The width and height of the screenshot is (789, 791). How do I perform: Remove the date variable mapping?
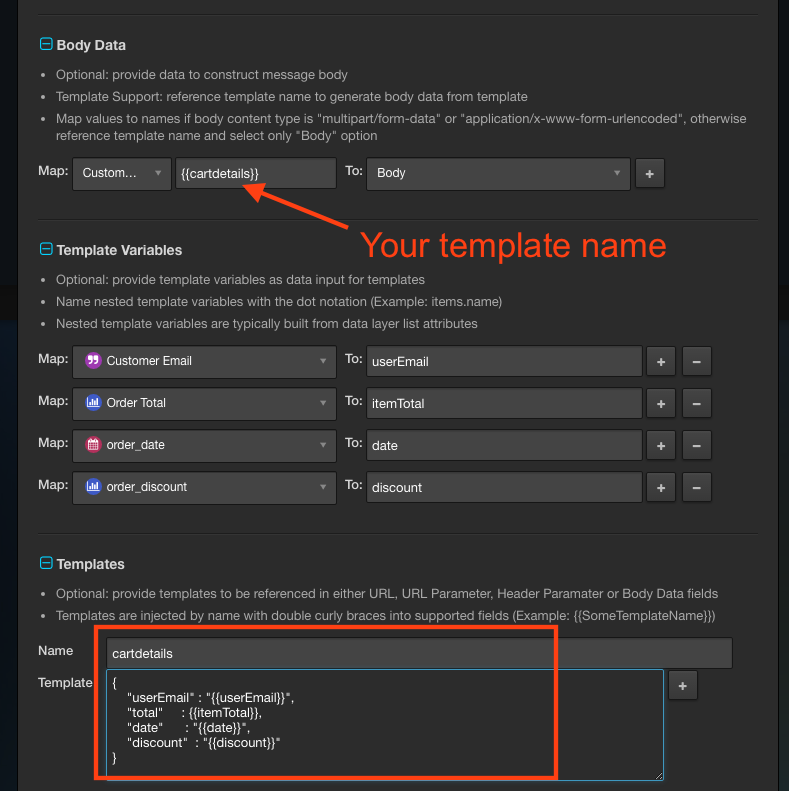[x=697, y=445]
